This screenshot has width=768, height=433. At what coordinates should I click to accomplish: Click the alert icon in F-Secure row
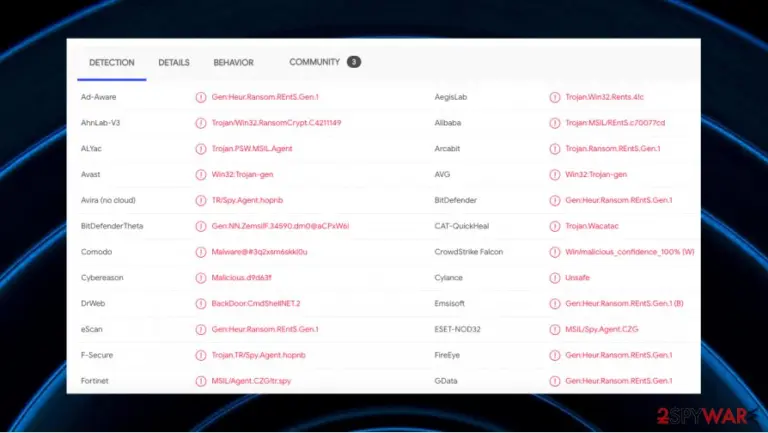tap(201, 355)
